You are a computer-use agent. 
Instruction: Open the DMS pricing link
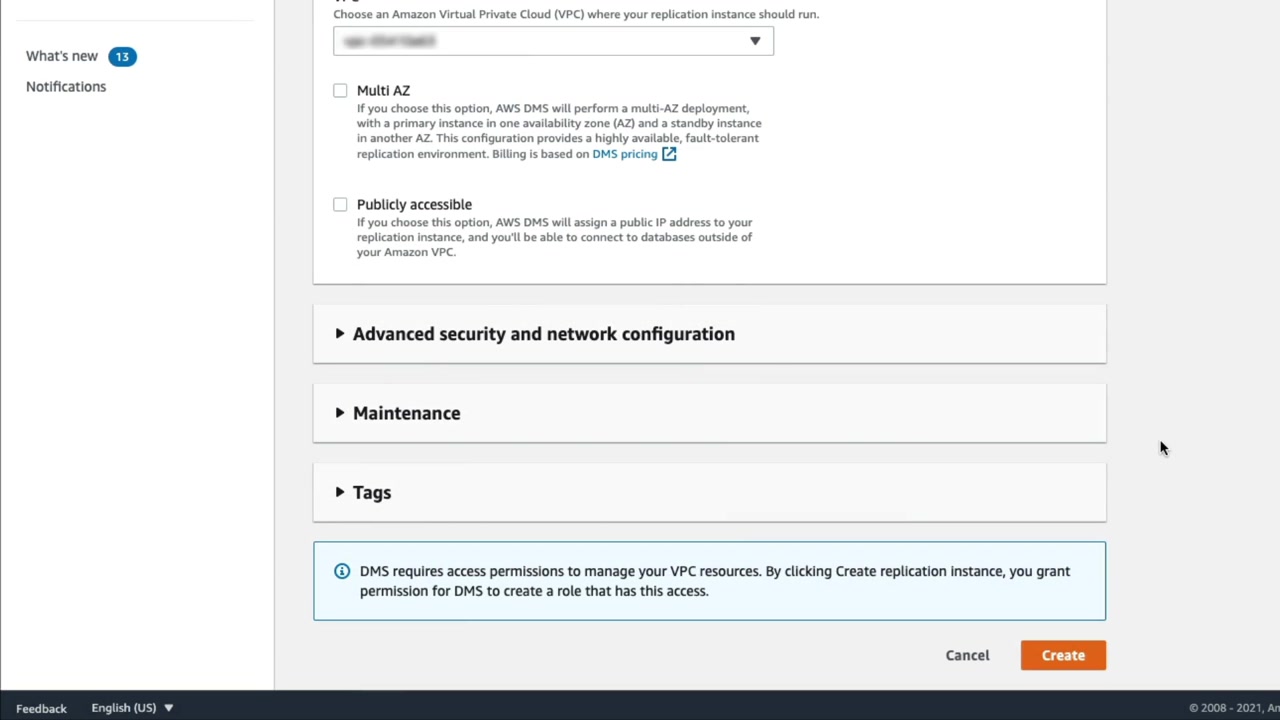[624, 154]
